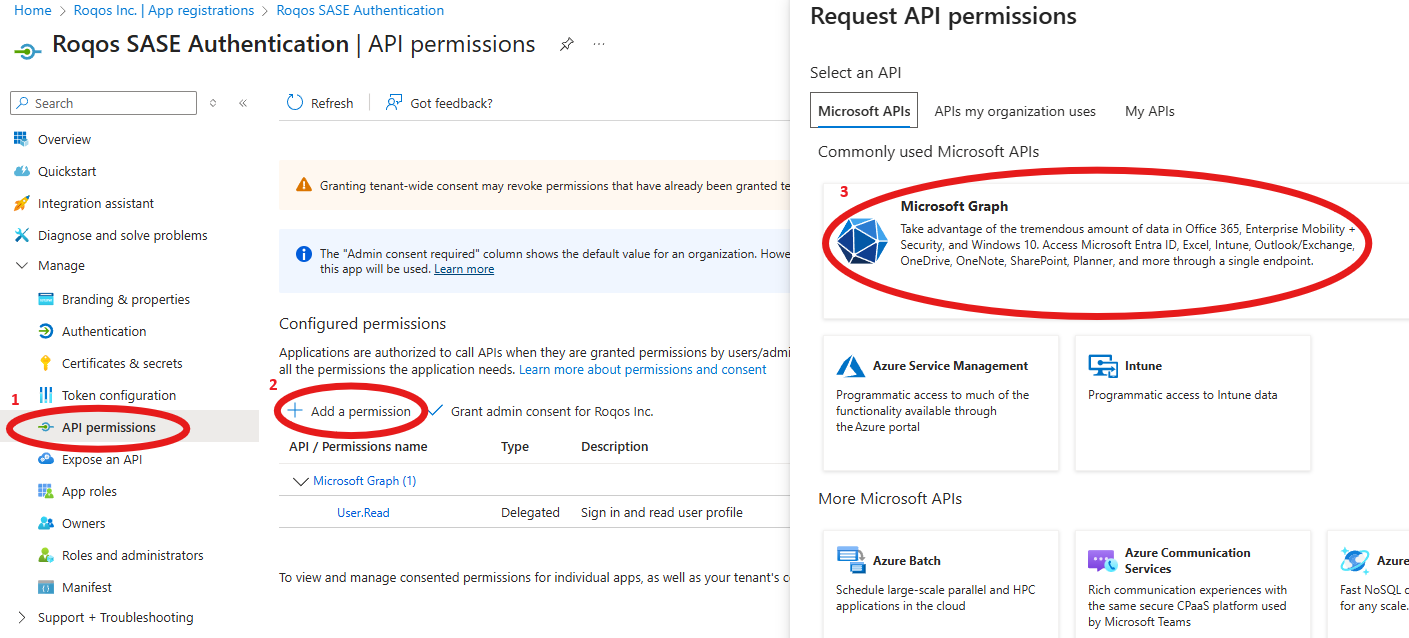1409x638 pixels.
Task: Click the Expose an API cloud icon
Action: [45, 459]
